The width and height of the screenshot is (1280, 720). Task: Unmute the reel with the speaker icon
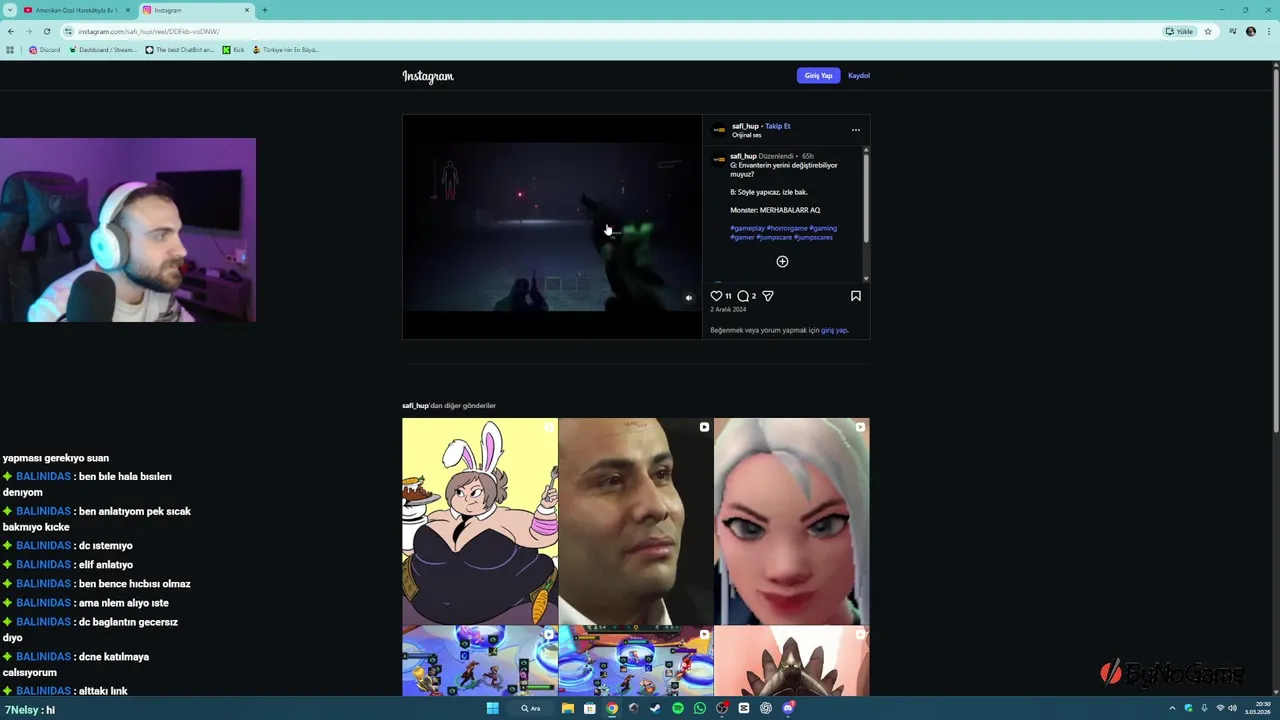(688, 298)
